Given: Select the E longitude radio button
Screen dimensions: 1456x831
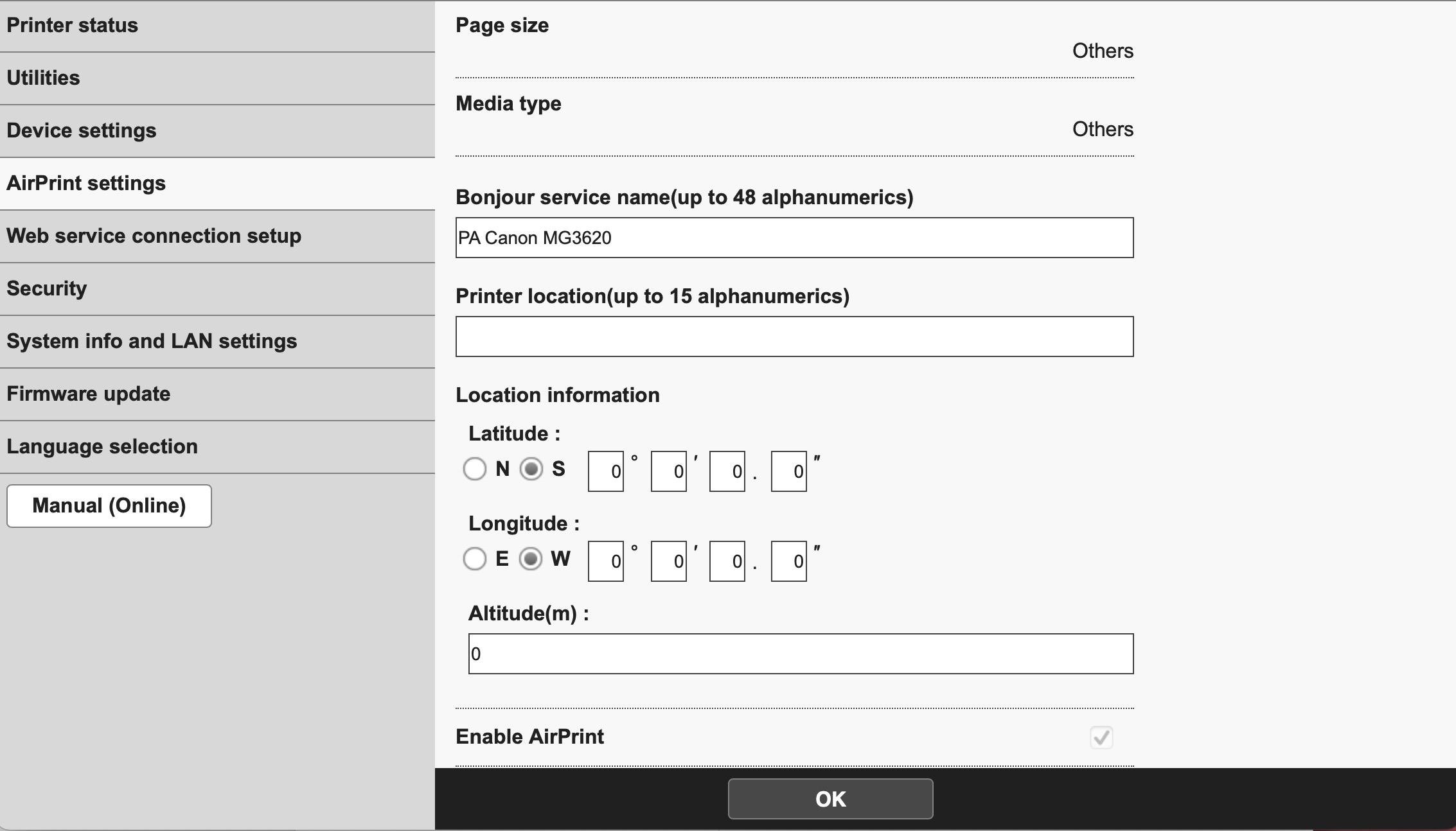Looking at the screenshot, I should click(475, 559).
